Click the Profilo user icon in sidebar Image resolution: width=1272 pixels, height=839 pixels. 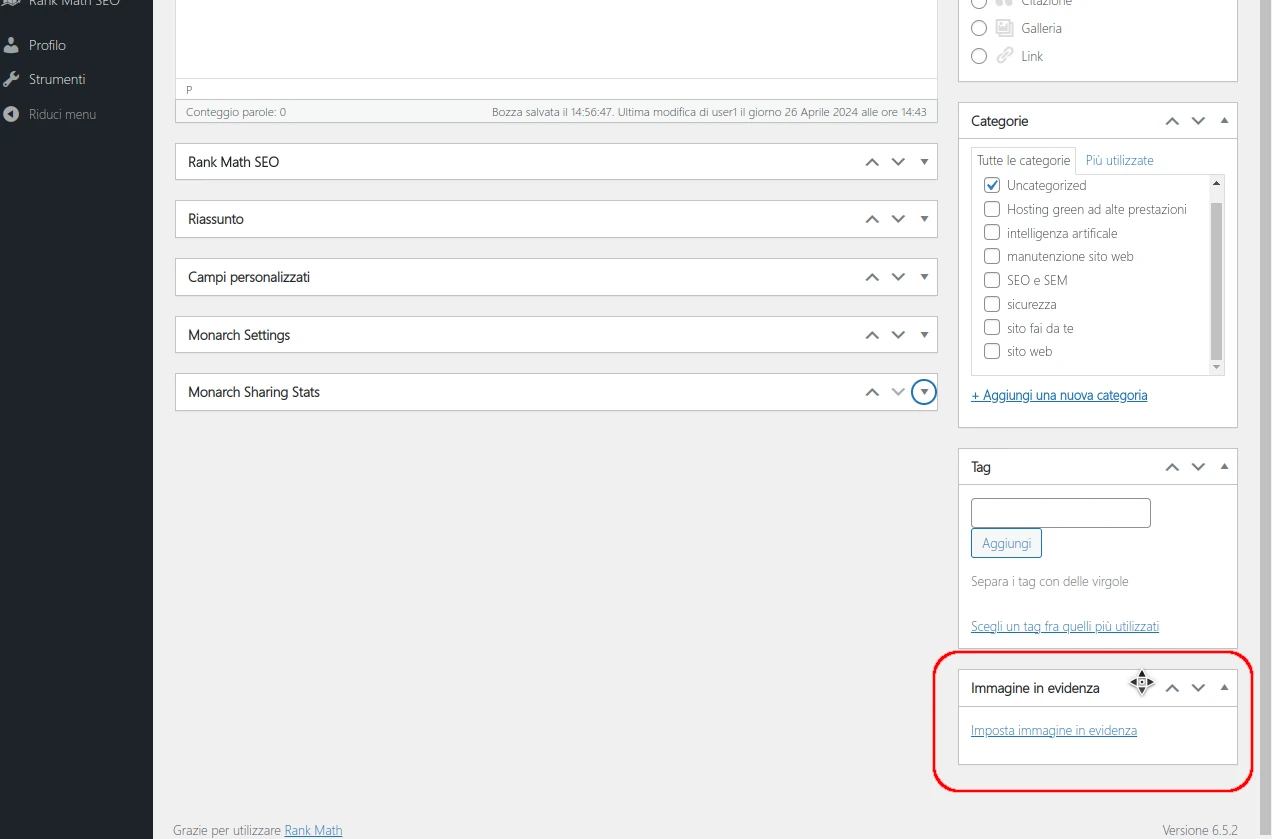click(12, 45)
